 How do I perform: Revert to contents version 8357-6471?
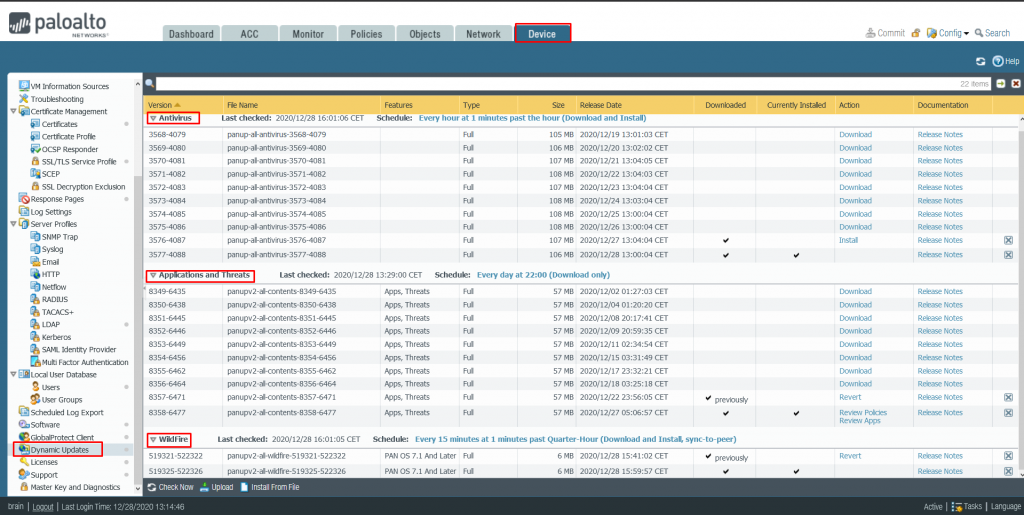click(x=850, y=397)
